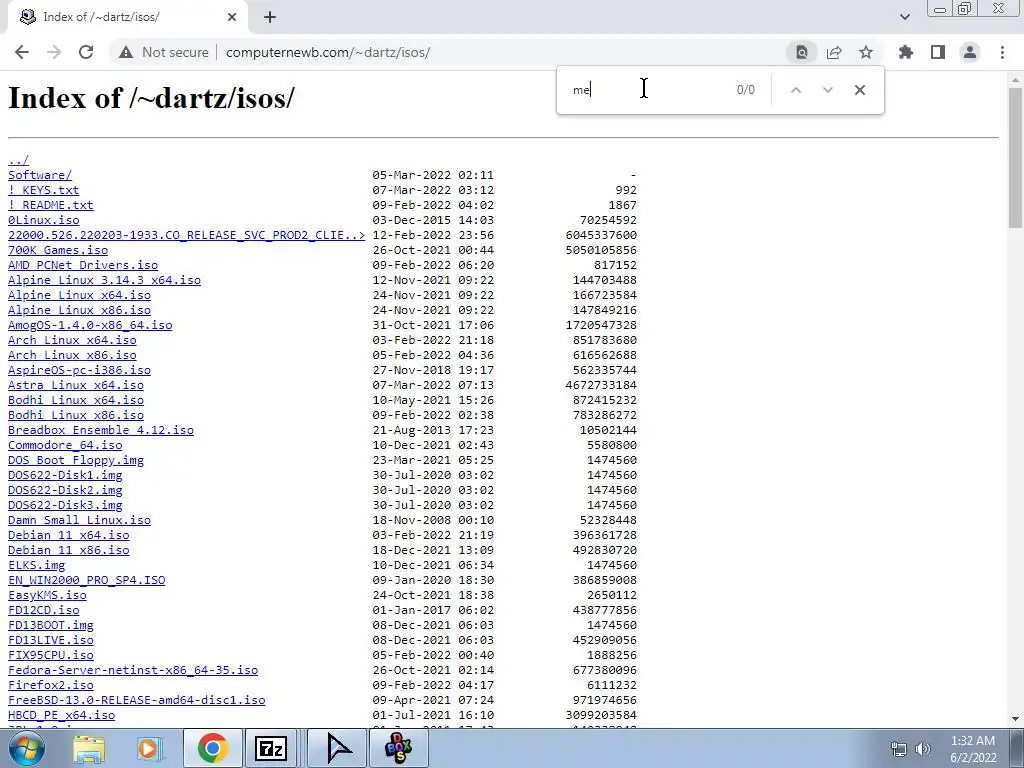
Task: Click the browser forward arrow
Action: click(54, 52)
